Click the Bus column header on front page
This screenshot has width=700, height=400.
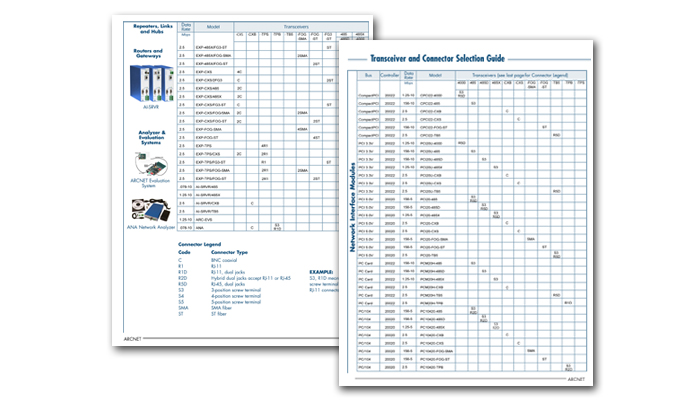click(x=368, y=74)
